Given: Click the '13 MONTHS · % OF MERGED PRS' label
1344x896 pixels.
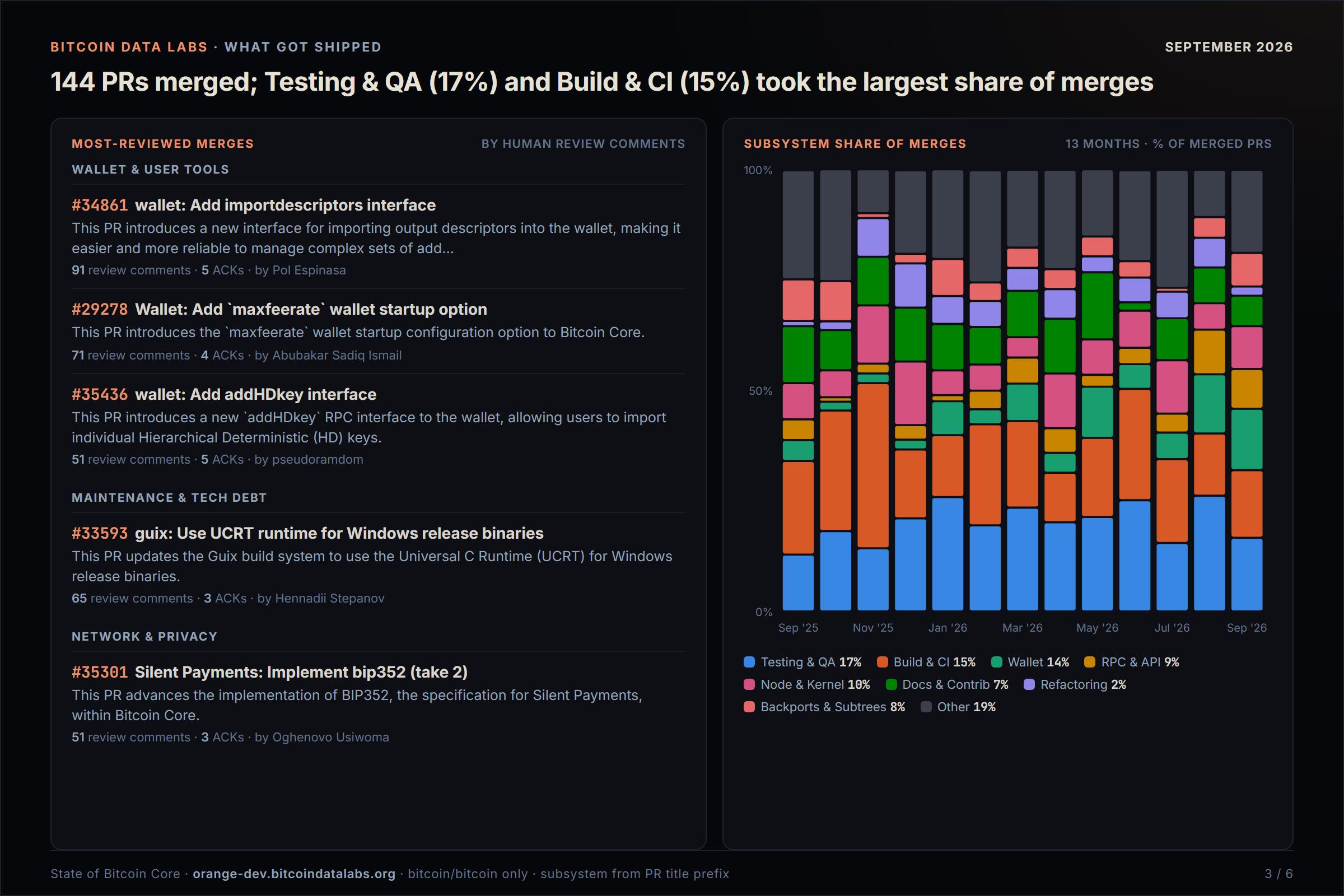Looking at the screenshot, I should pyautogui.click(x=1169, y=144).
